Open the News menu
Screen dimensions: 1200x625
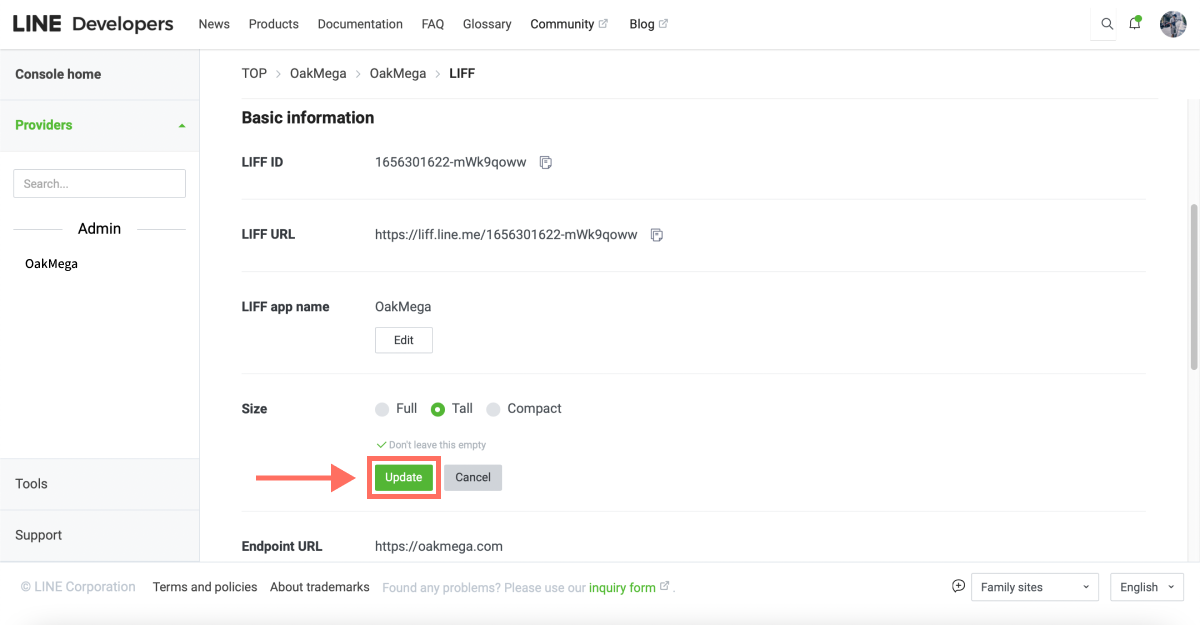214,24
